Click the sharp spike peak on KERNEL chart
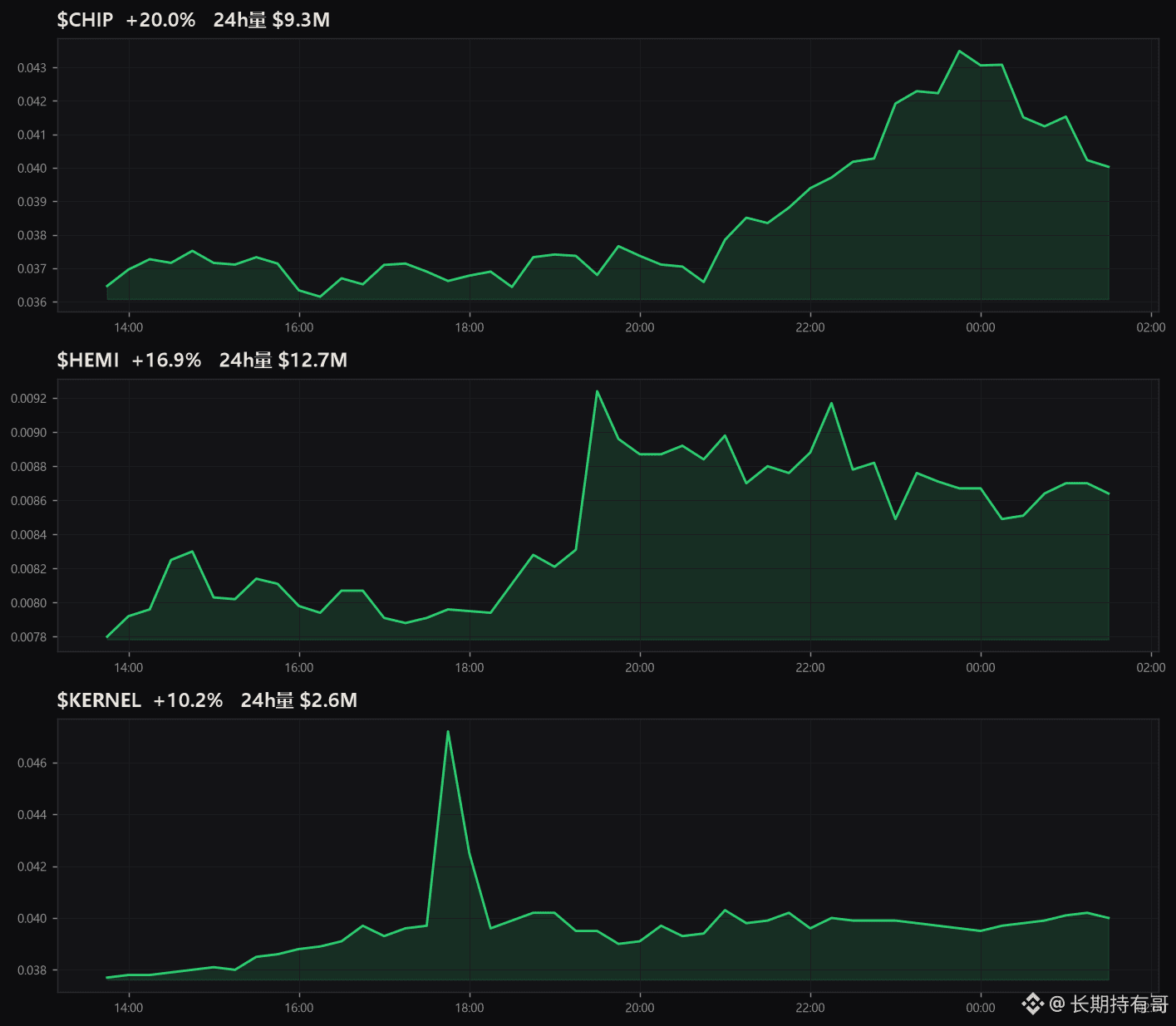Image resolution: width=1176 pixels, height=1026 pixels. tap(448, 732)
